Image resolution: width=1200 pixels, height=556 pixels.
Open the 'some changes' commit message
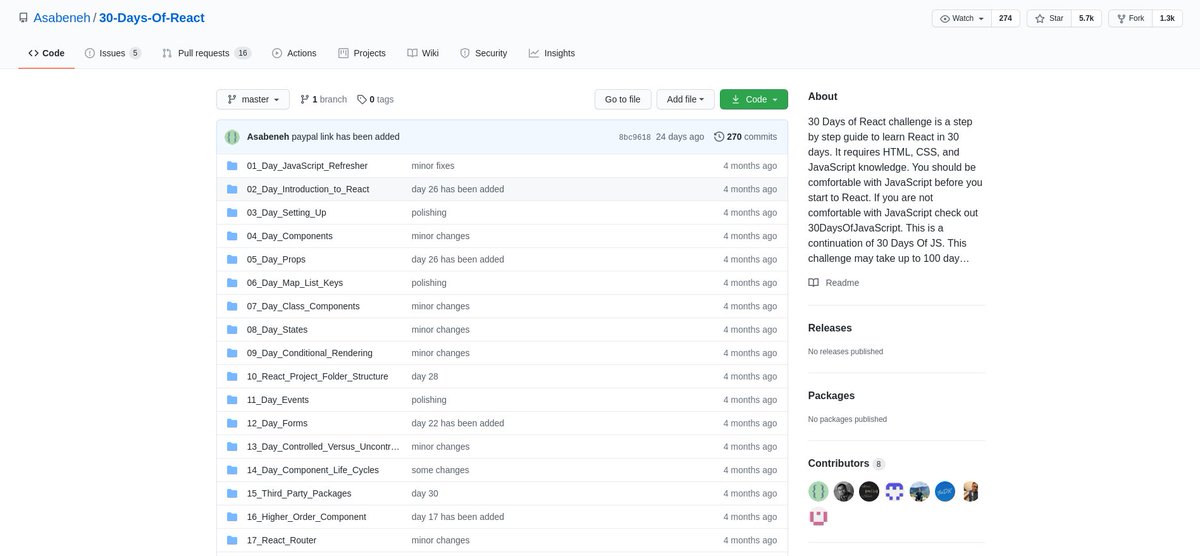tap(440, 470)
